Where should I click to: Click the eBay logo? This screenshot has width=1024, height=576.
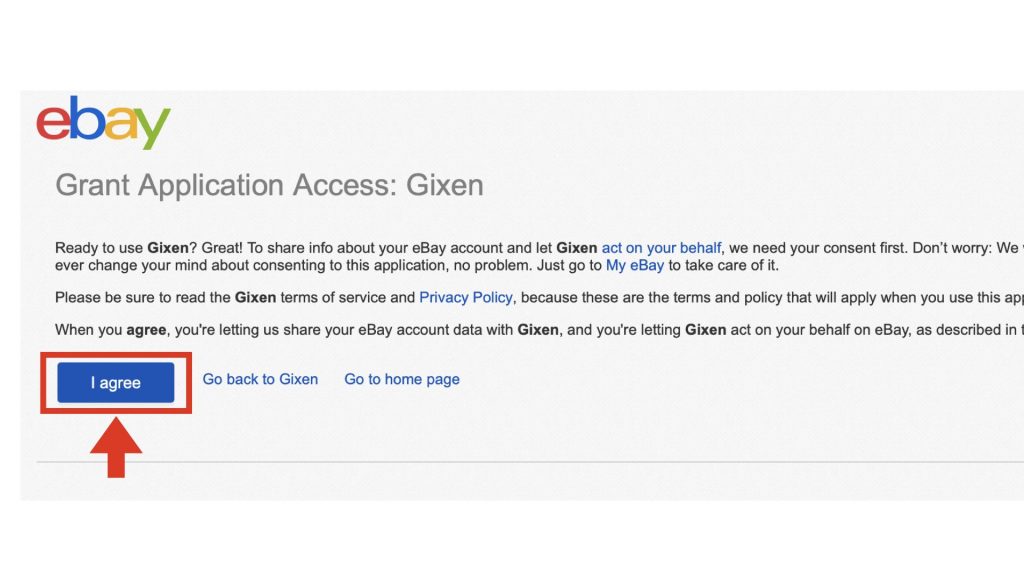click(103, 122)
